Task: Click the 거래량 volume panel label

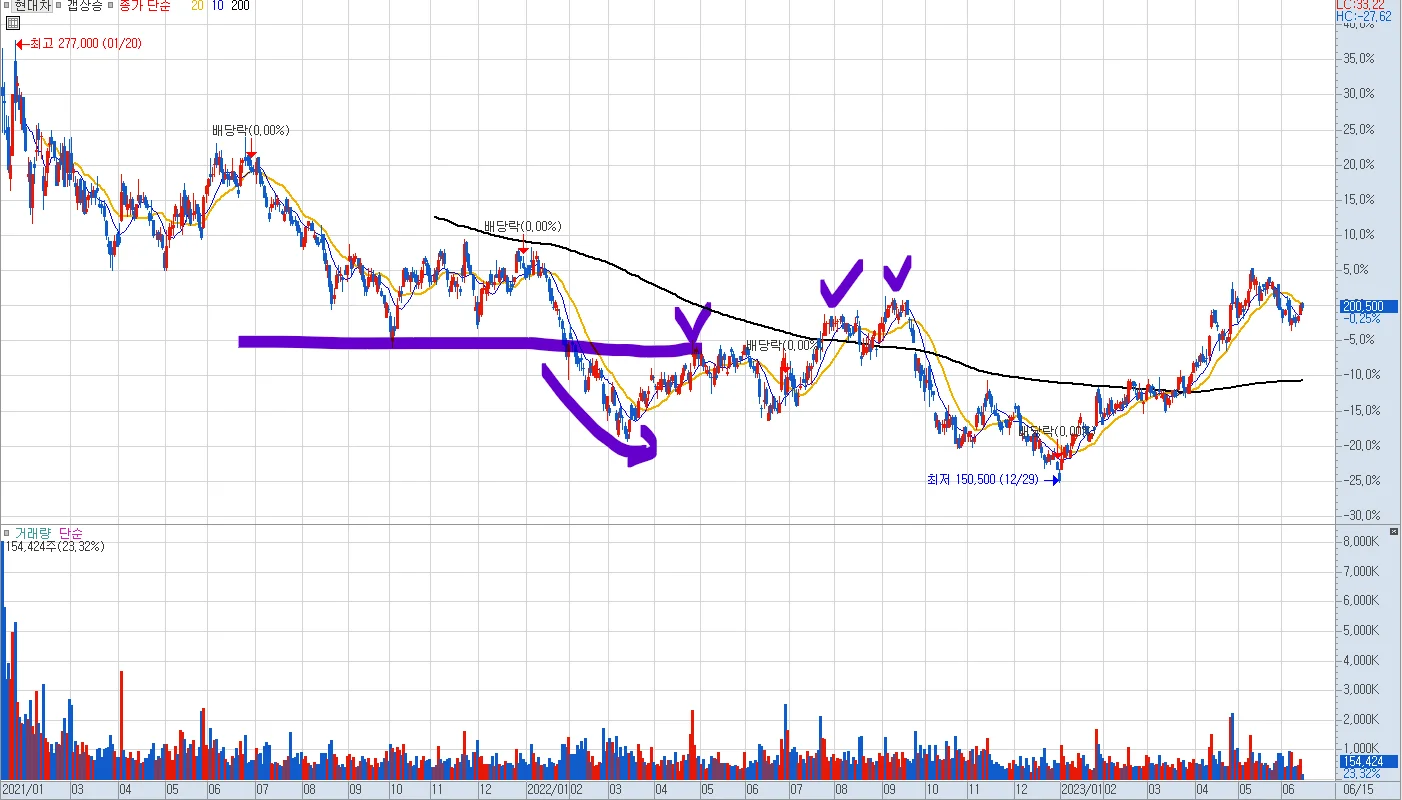Action: (x=32, y=533)
